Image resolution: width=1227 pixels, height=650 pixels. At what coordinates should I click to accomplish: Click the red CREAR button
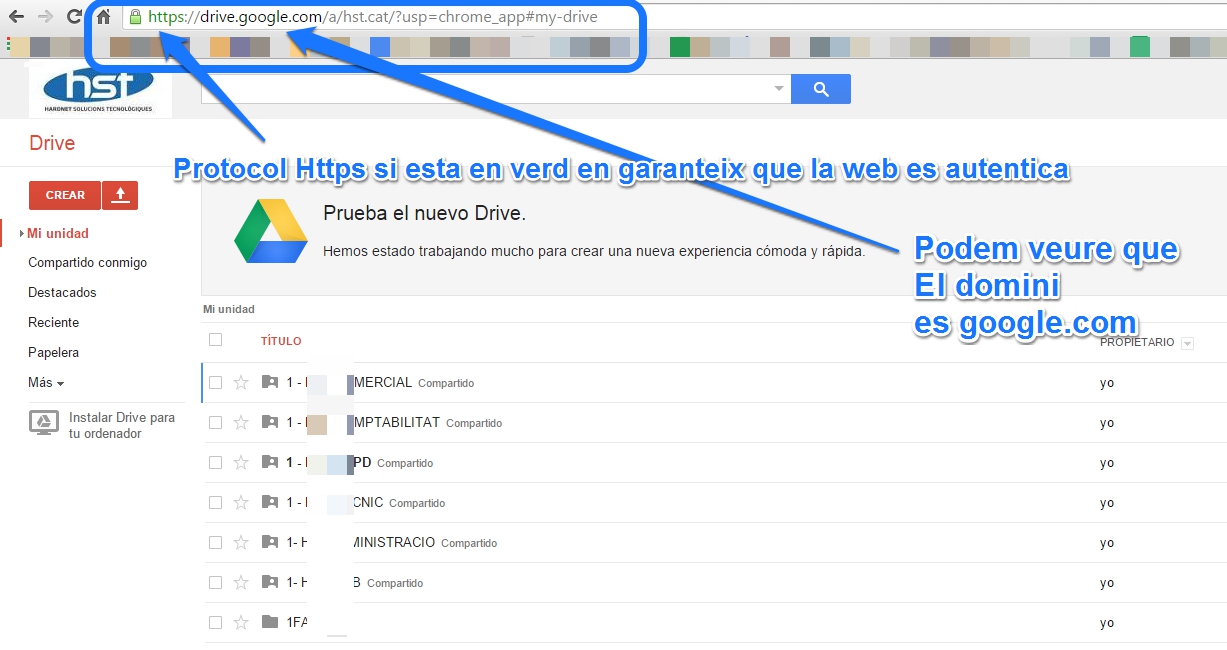pos(65,195)
